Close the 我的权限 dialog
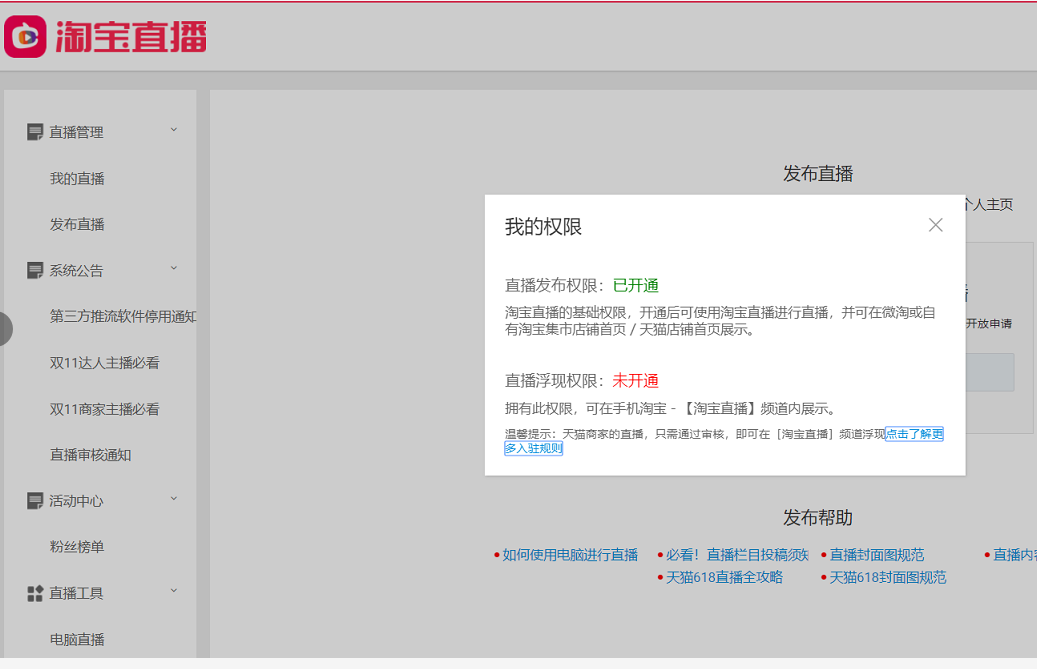Screen dimensions: 1037x669 pos(935,225)
